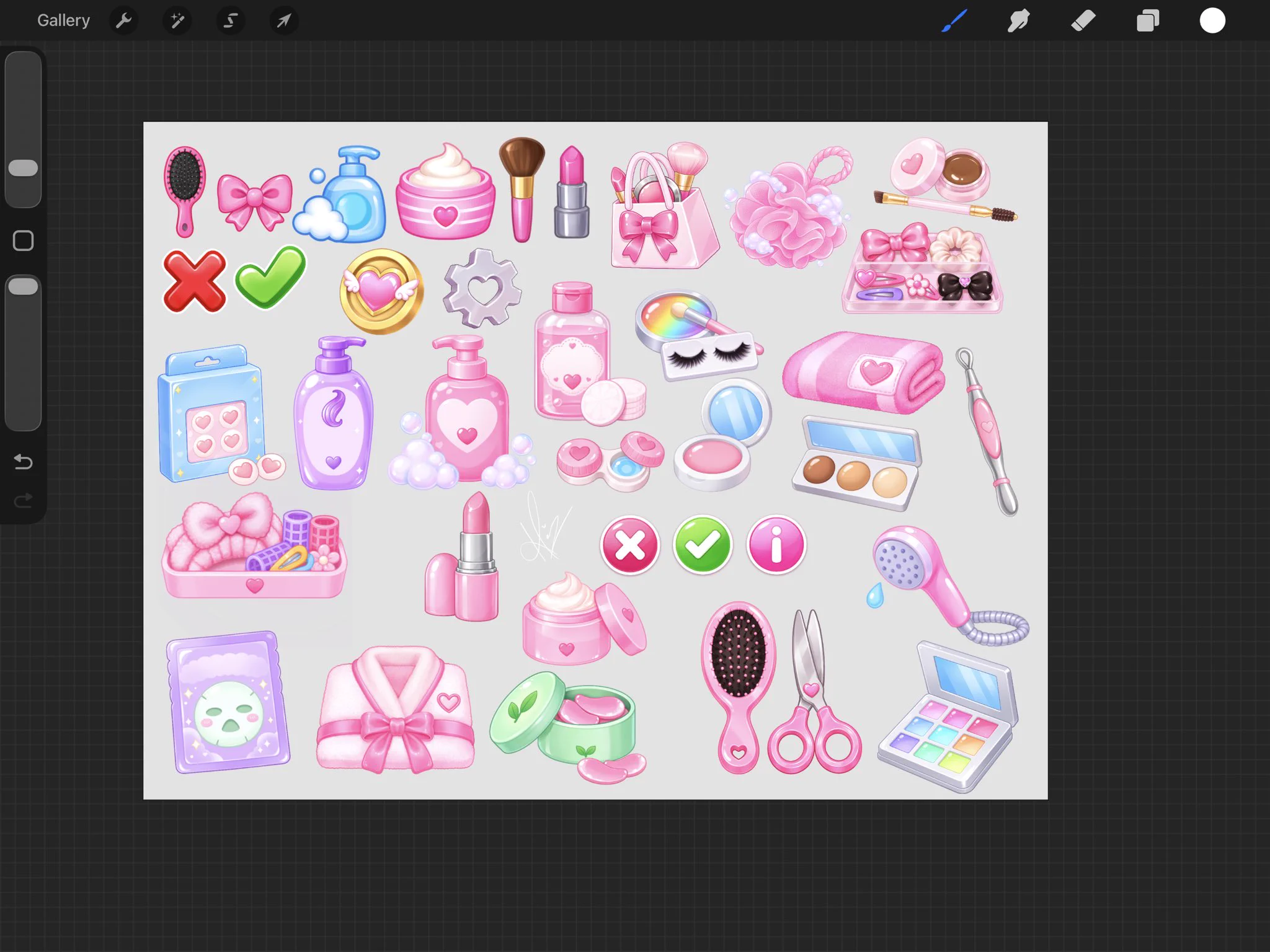
Task: Tap the gold winged heart coin
Action: tap(381, 291)
